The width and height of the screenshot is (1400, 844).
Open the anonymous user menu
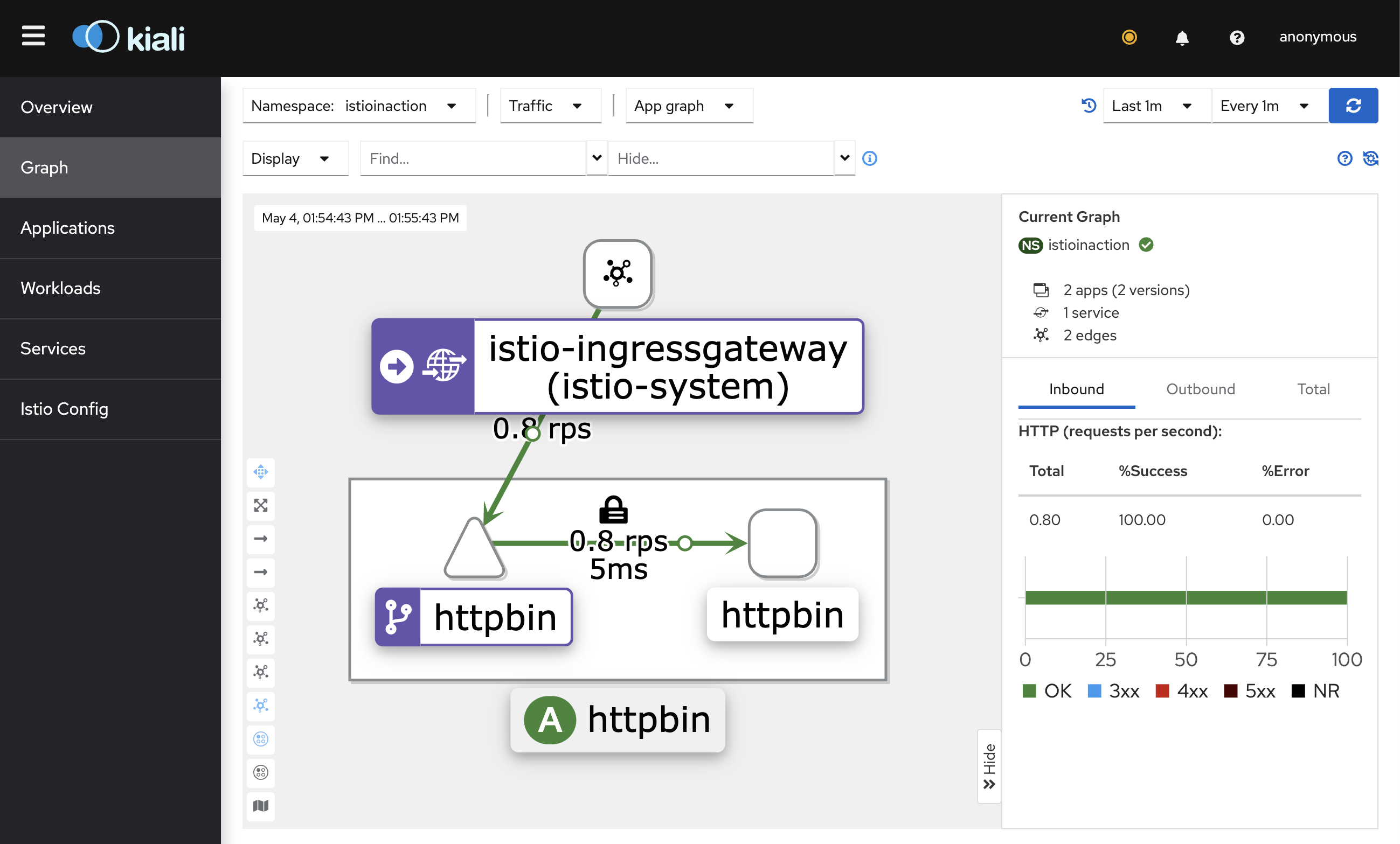[1318, 37]
